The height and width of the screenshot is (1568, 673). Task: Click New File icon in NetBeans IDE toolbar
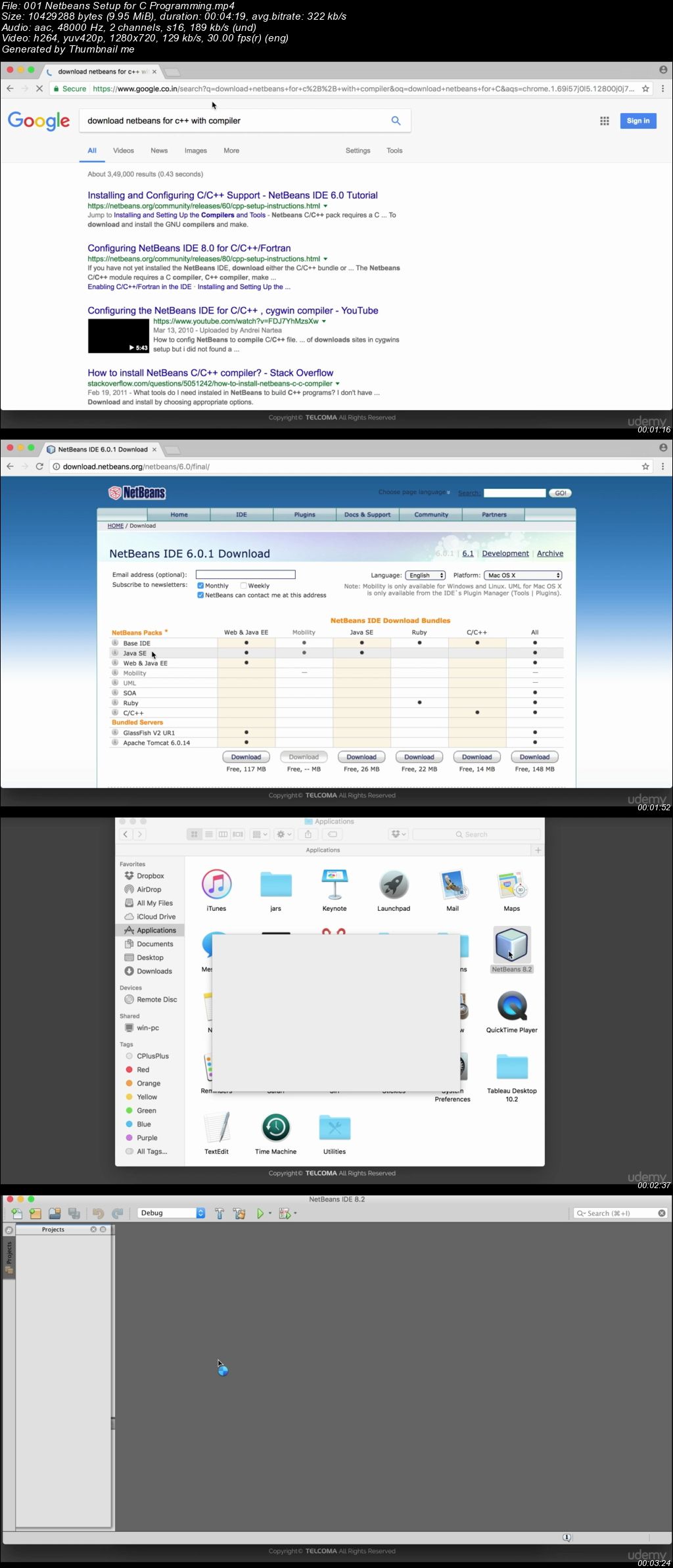coord(16,1213)
